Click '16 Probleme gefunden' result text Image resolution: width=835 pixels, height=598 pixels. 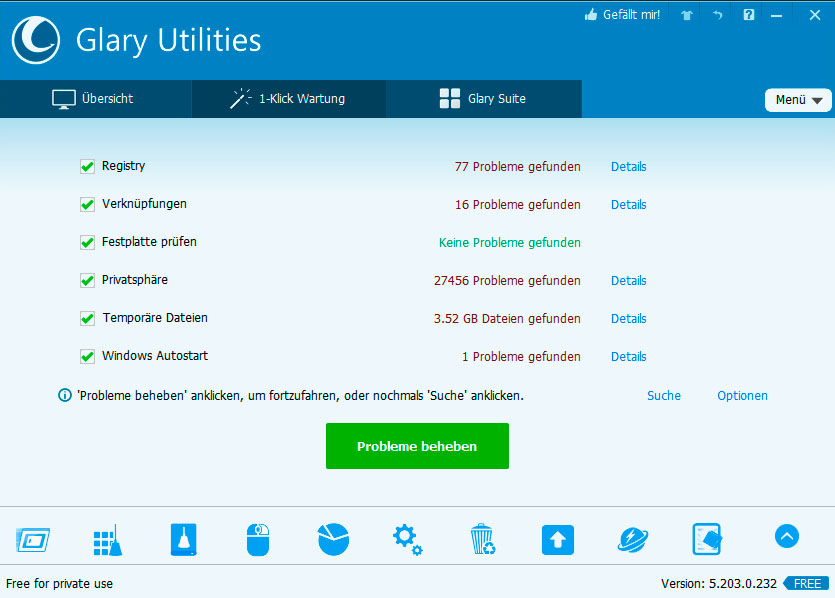pyautogui.click(x=518, y=204)
